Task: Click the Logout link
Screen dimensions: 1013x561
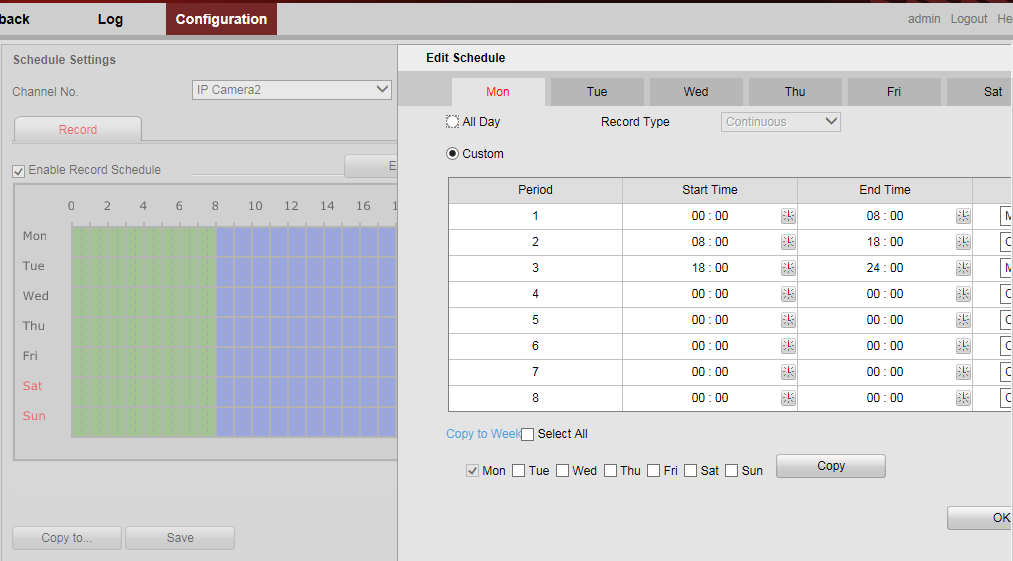Action: 968,19
